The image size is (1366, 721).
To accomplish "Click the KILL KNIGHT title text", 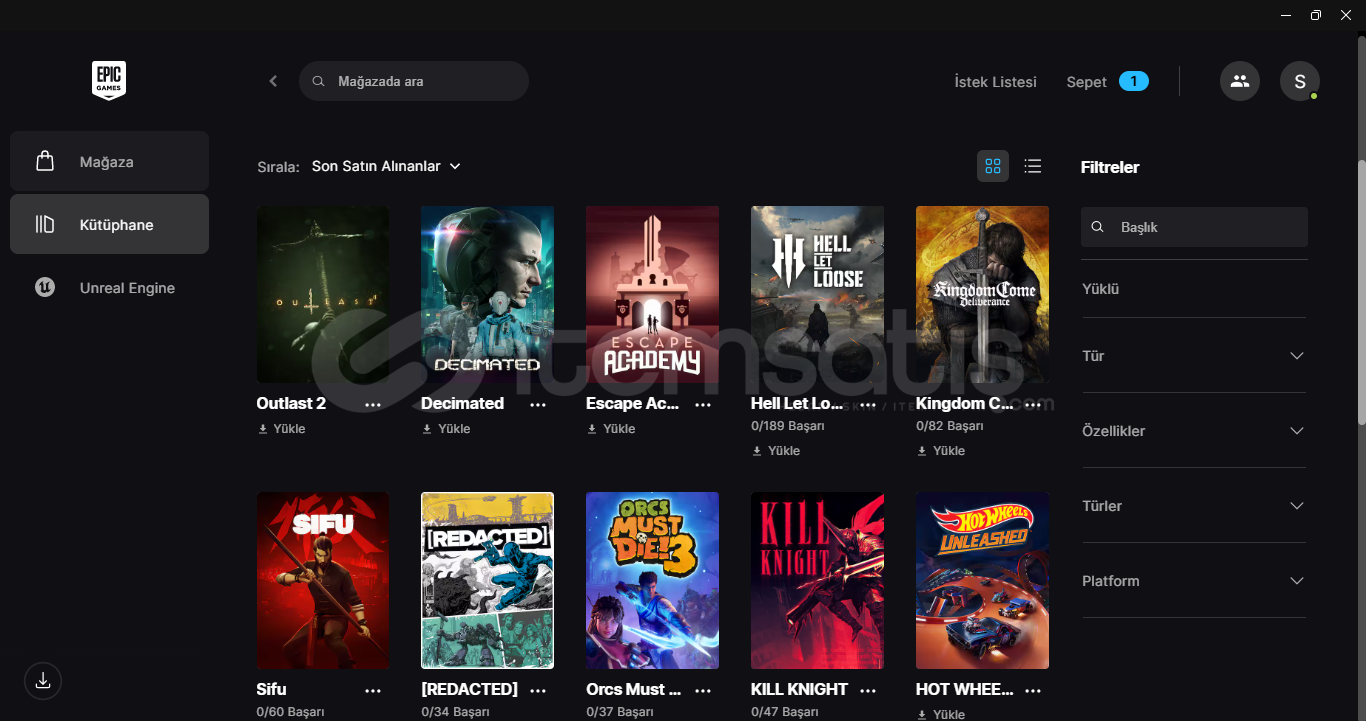I will pyautogui.click(x=799, y=690).
